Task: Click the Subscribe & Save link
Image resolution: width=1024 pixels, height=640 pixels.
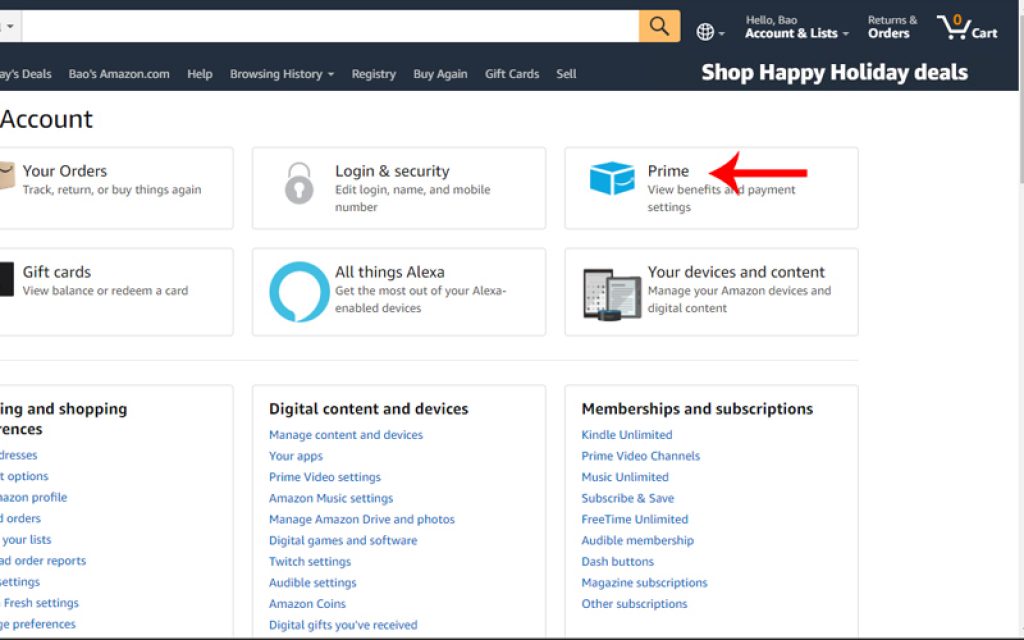Action: pos(627,498)
